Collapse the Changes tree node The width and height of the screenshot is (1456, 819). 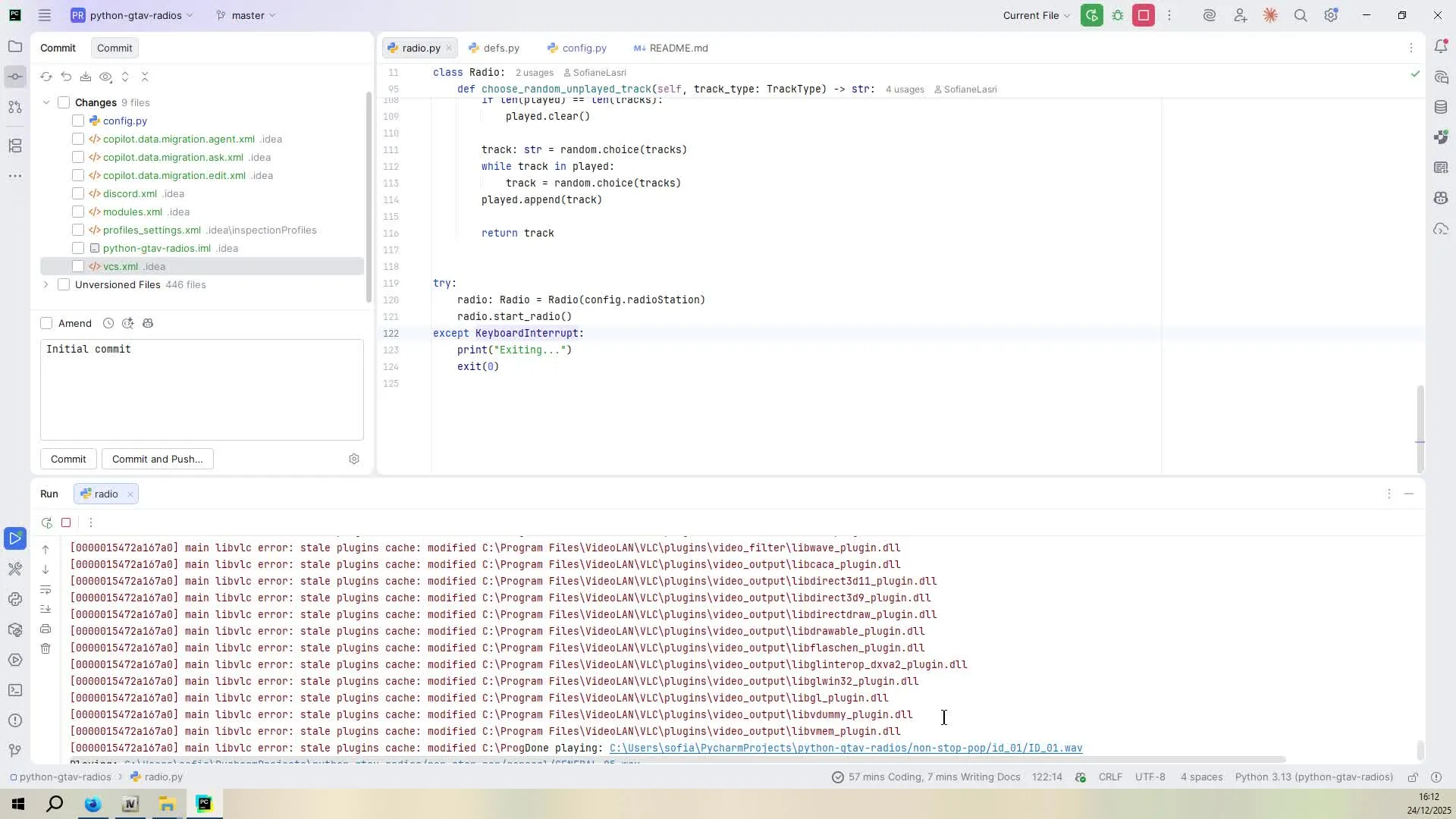tap(46, 102)
